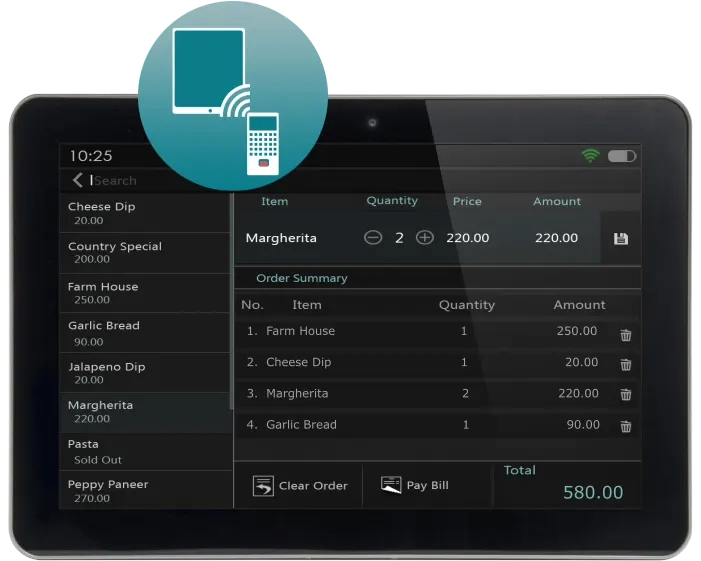Viewport: 701px width, 561px height.
Task: Click the menu list scrollbar
Action: pyautogui.click(x=231, y=300)
